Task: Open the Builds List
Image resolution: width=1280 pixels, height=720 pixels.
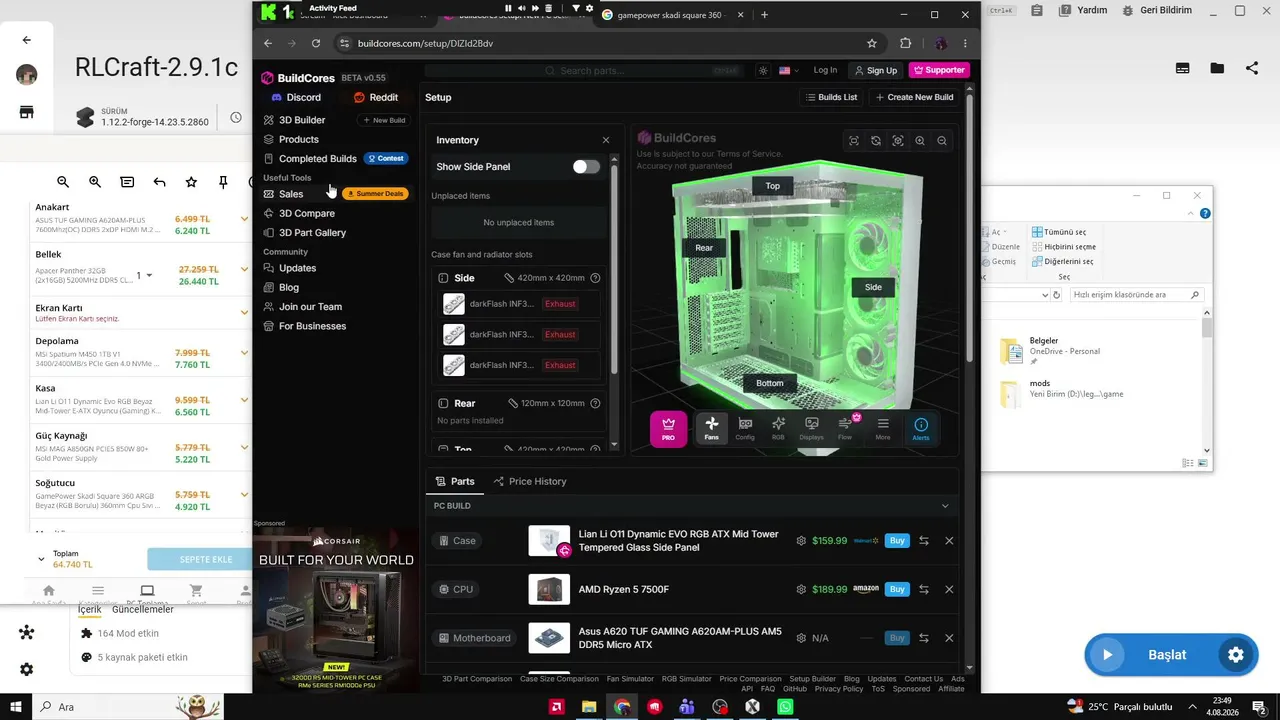Action: [831, 97]
